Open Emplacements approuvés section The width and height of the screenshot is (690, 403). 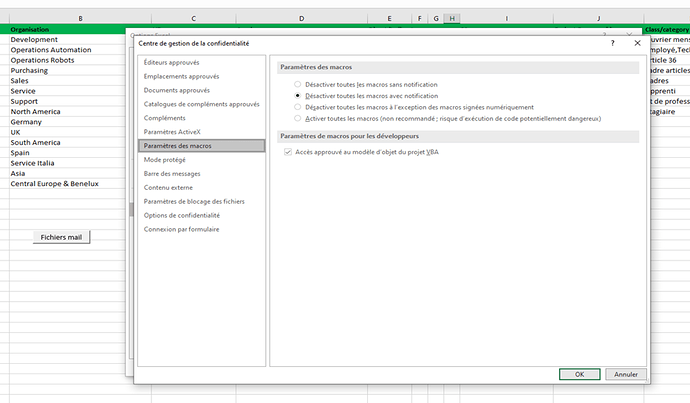202,76
